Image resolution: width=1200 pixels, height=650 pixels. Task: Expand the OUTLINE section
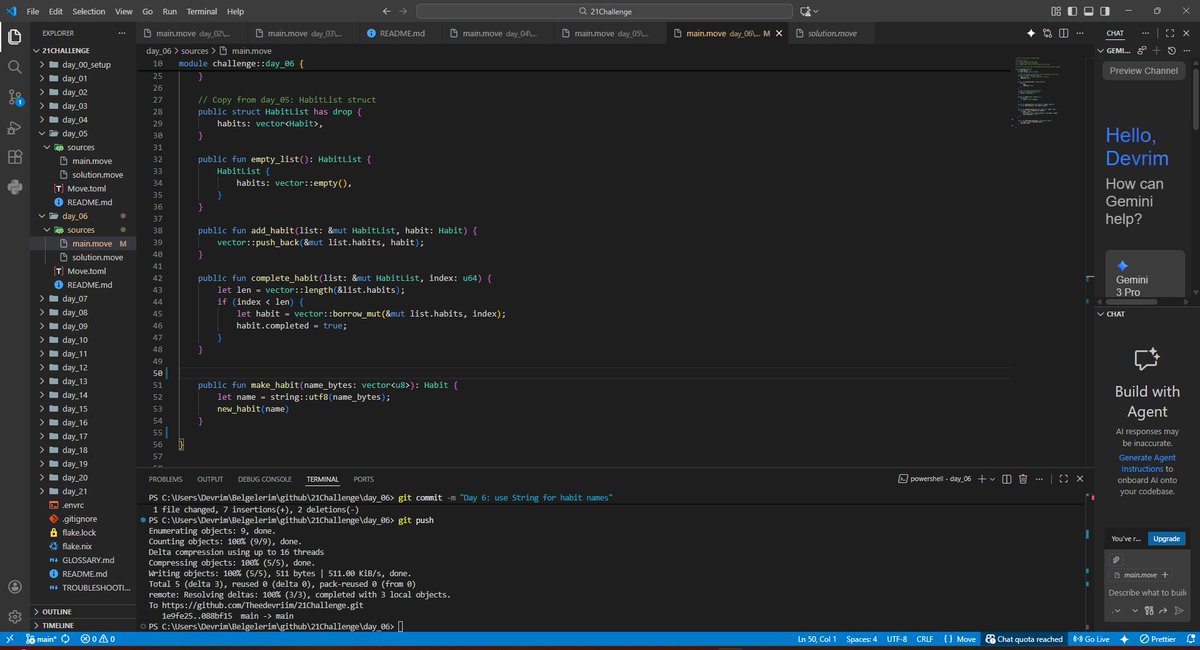coord(82,611)
